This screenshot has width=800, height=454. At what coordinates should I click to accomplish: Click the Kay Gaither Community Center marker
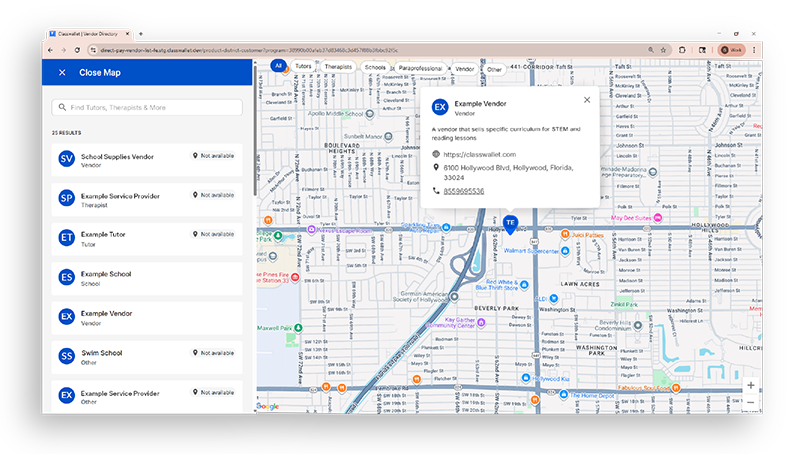481,322
